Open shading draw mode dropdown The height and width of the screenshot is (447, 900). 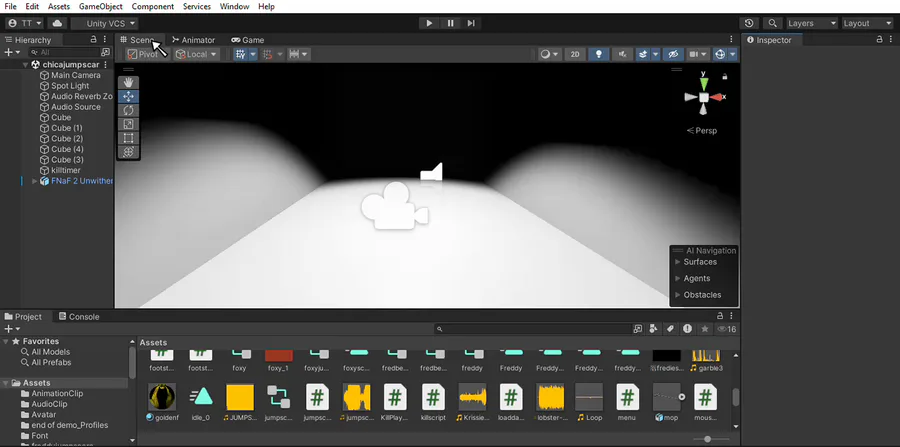coord(549,54)
